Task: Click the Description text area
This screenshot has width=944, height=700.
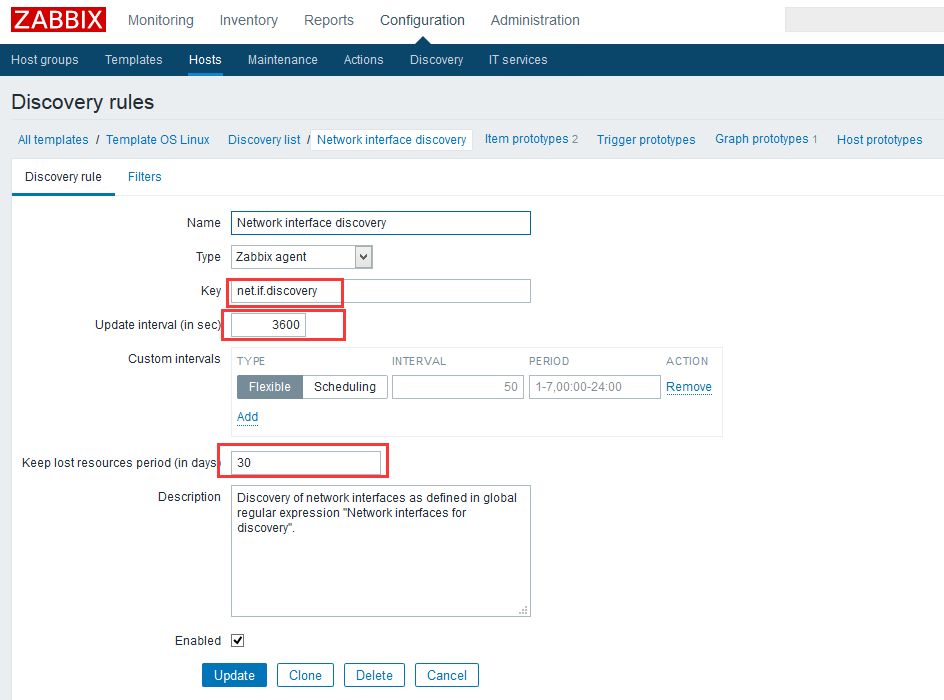Action: click(380, 551)
